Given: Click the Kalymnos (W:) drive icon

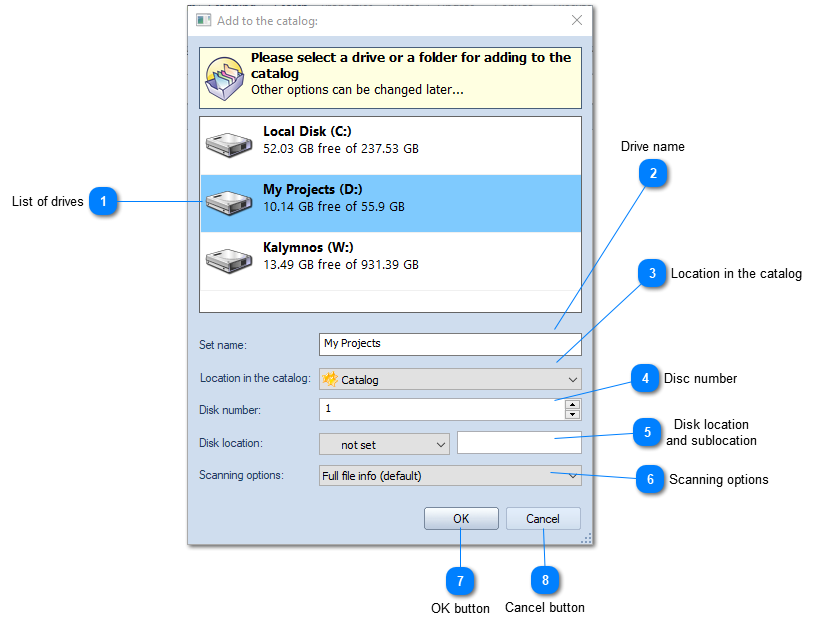Looking at the screenshot, I should click(x=229, y=257).
